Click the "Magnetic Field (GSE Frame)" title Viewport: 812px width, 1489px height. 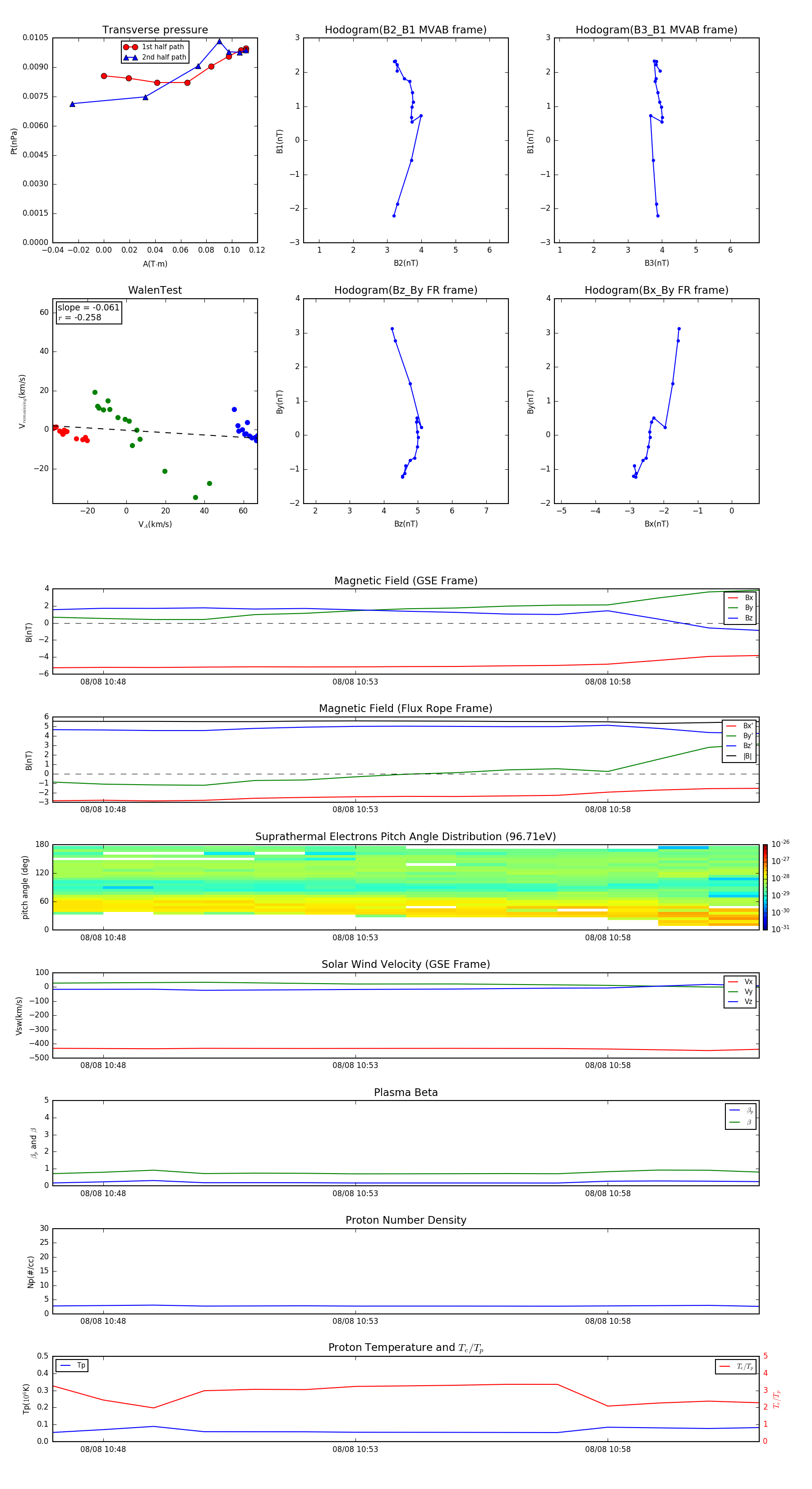click(x=406, y=581)
